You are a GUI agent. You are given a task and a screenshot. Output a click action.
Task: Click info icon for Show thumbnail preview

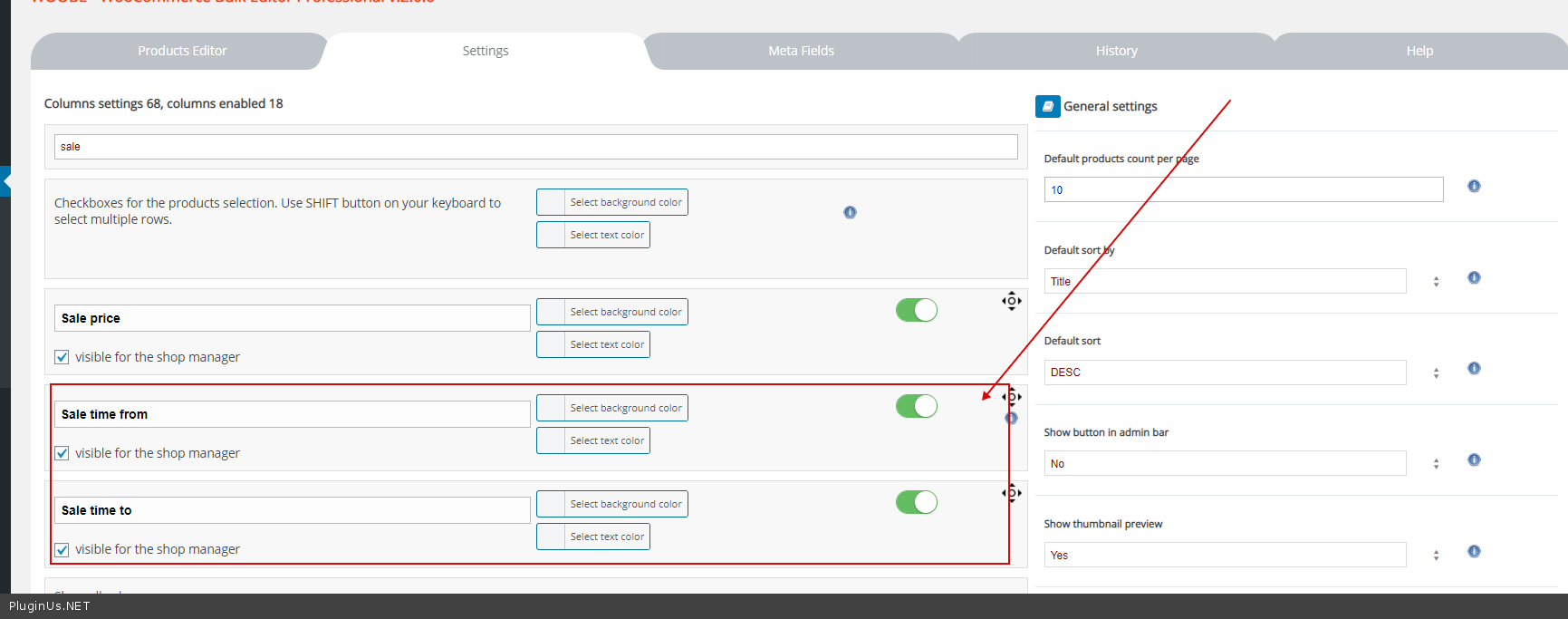1474,552
